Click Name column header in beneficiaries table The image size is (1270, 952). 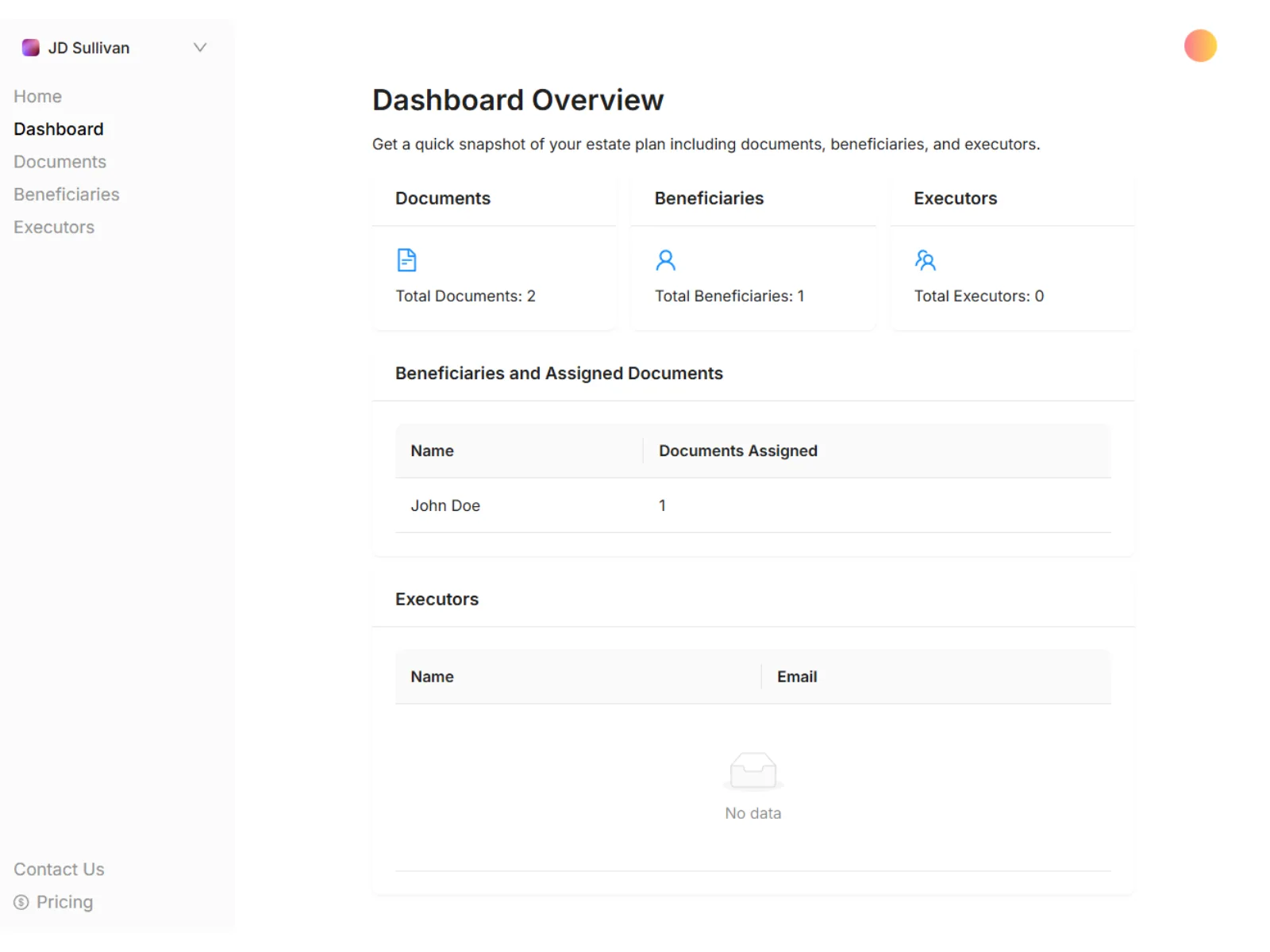coord(432,451)
